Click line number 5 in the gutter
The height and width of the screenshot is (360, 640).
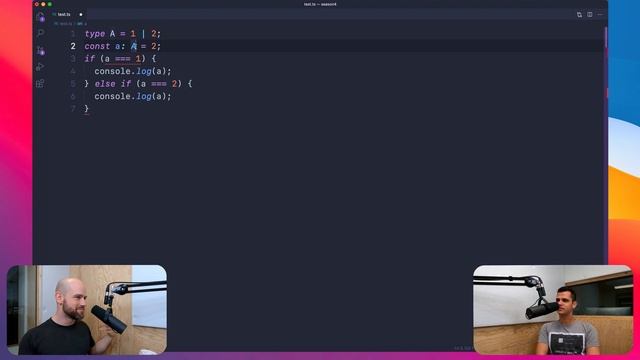pos(73,84)
